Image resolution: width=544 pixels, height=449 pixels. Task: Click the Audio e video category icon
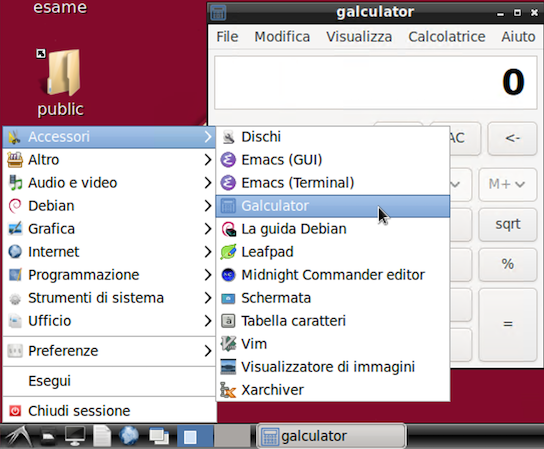15,183
